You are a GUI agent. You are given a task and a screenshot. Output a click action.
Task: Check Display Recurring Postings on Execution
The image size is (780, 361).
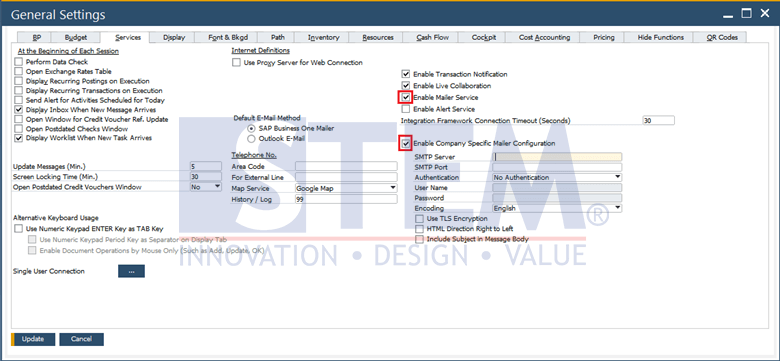click(19, 81)
